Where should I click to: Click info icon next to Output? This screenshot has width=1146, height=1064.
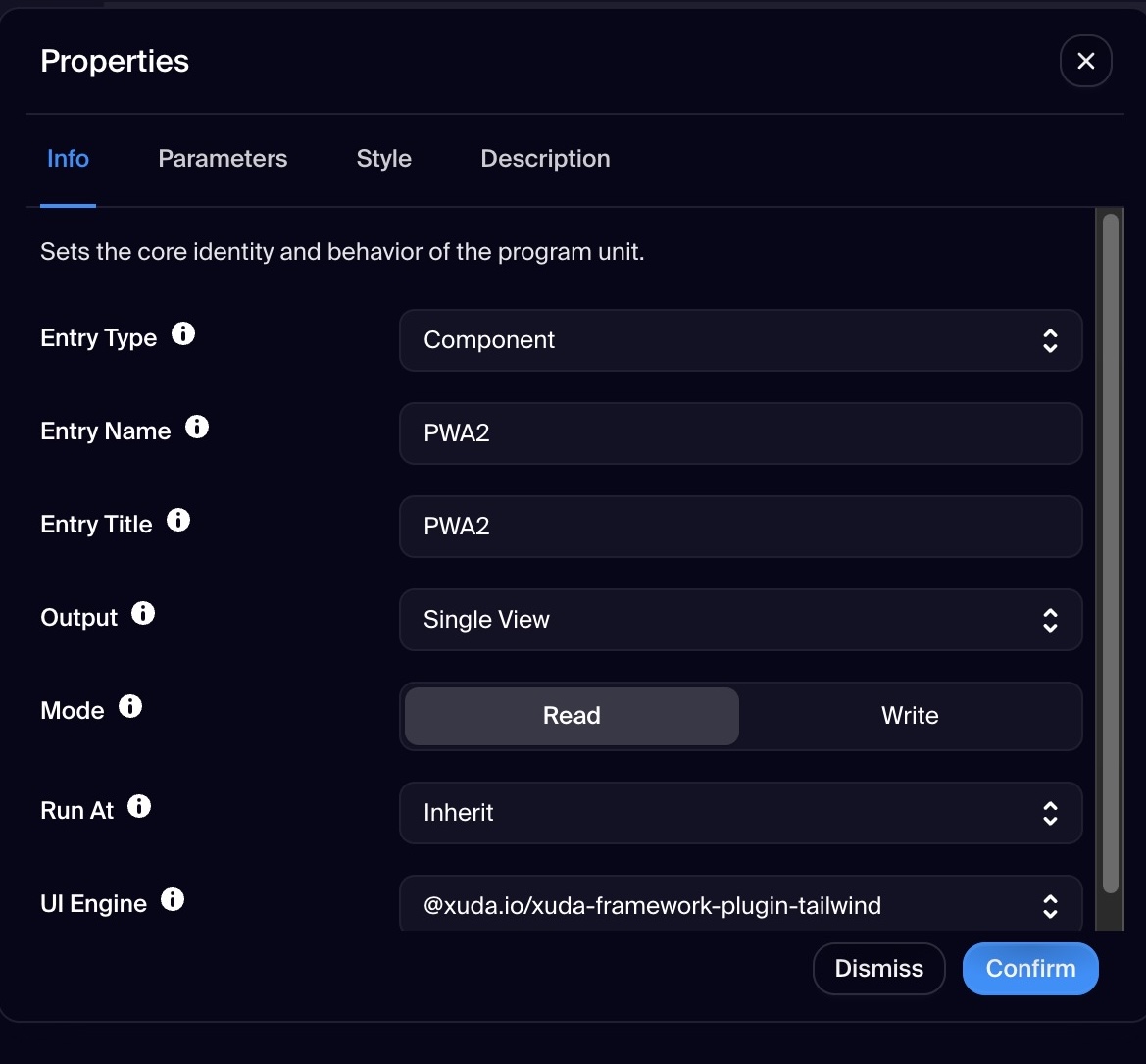pyautogui.click(x=143, y=614)
